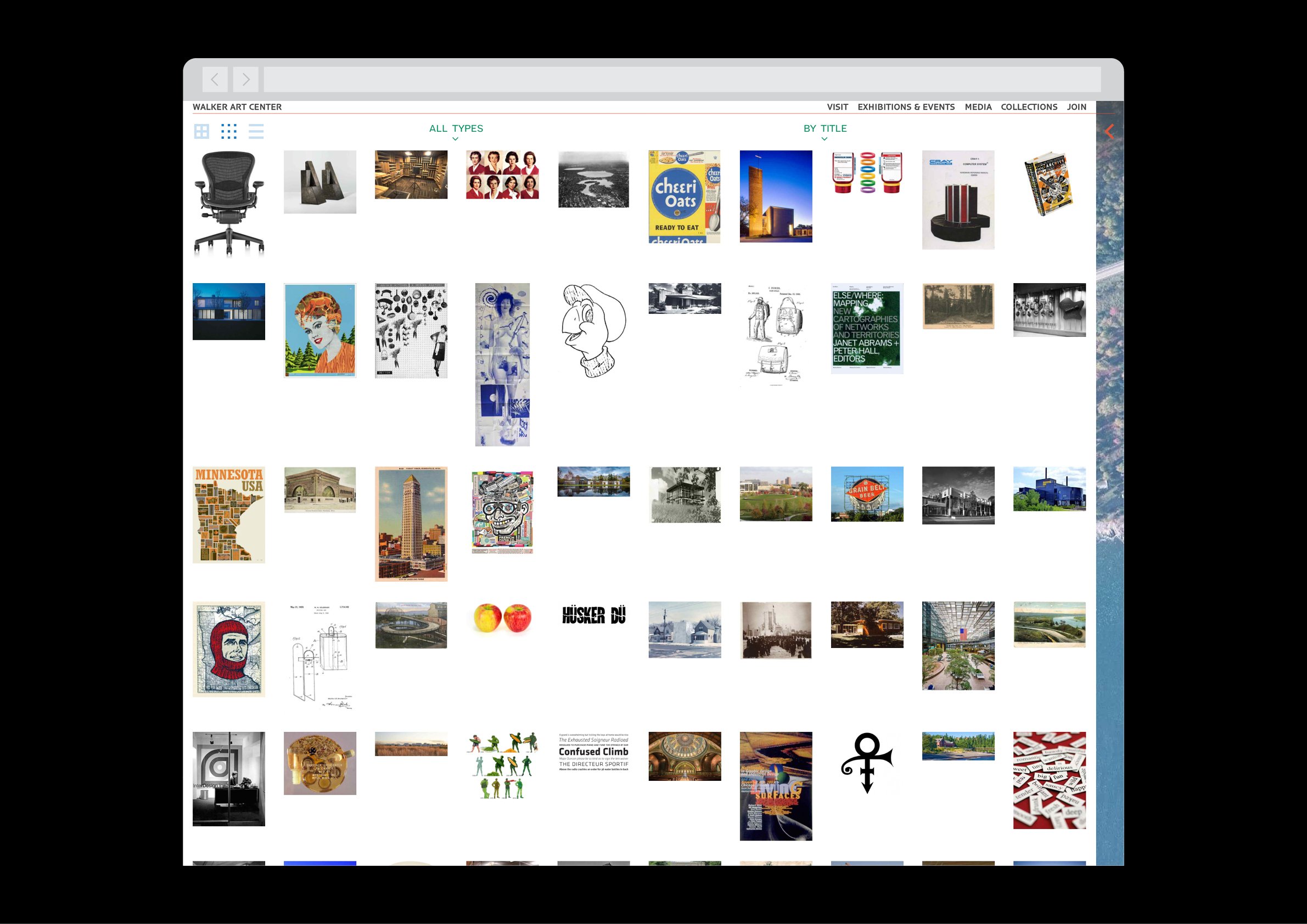Go to EXHIBITIONS & EVENTS menu

point(906,107)
